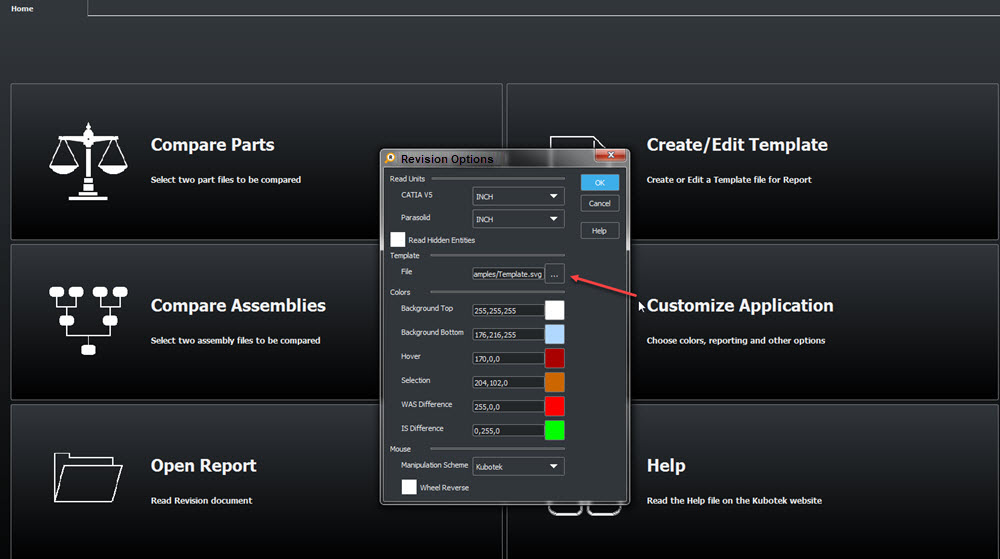Image resolution: width=1000 pixels, height=559 pixels.
Task: Open the Parasolid units dropdown
Action: coord(518,219)
